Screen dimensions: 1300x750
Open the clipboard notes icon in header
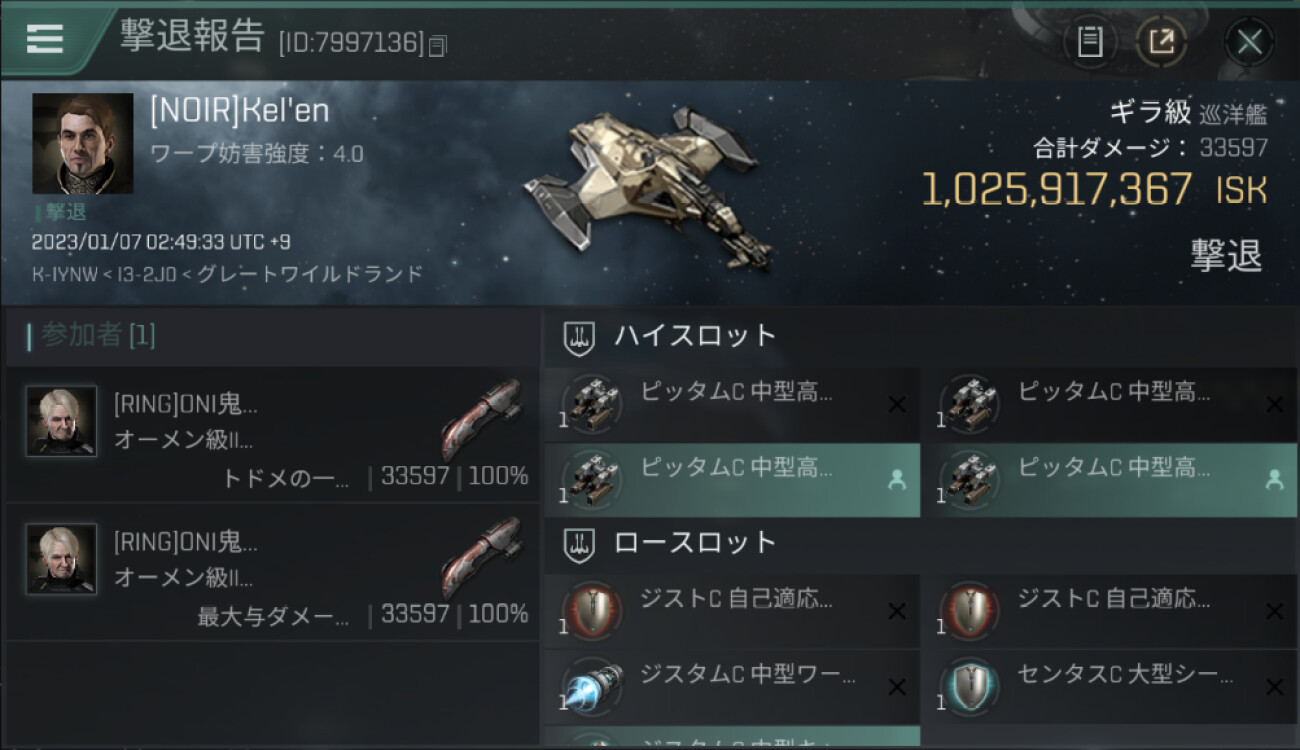1090,42
